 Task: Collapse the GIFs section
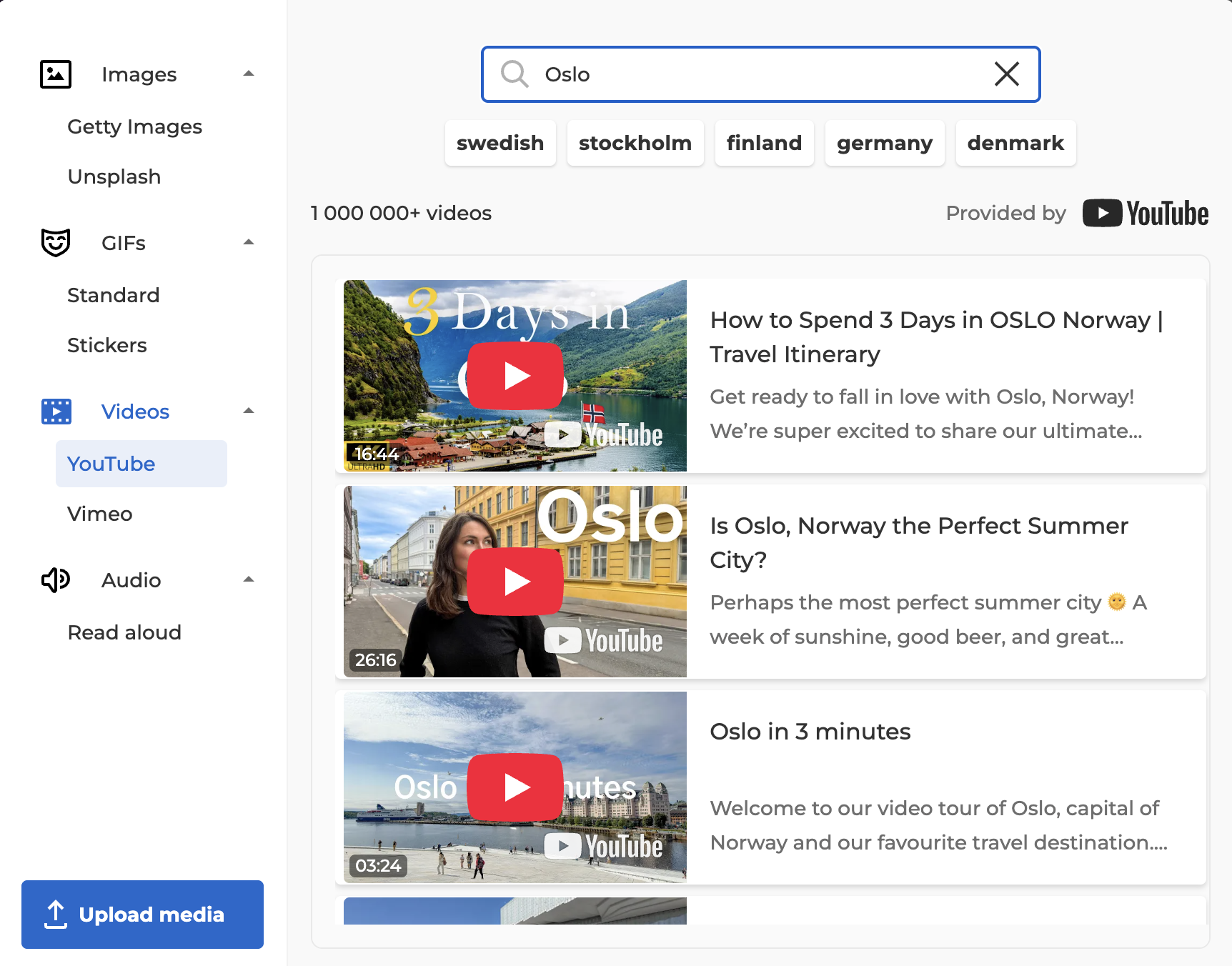coord(249,242)
